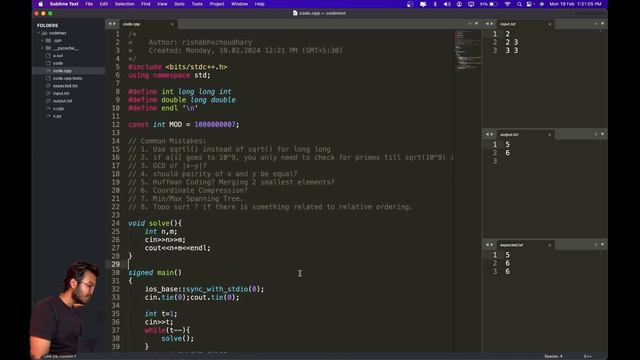Open the View menu

tap(162, 4)
